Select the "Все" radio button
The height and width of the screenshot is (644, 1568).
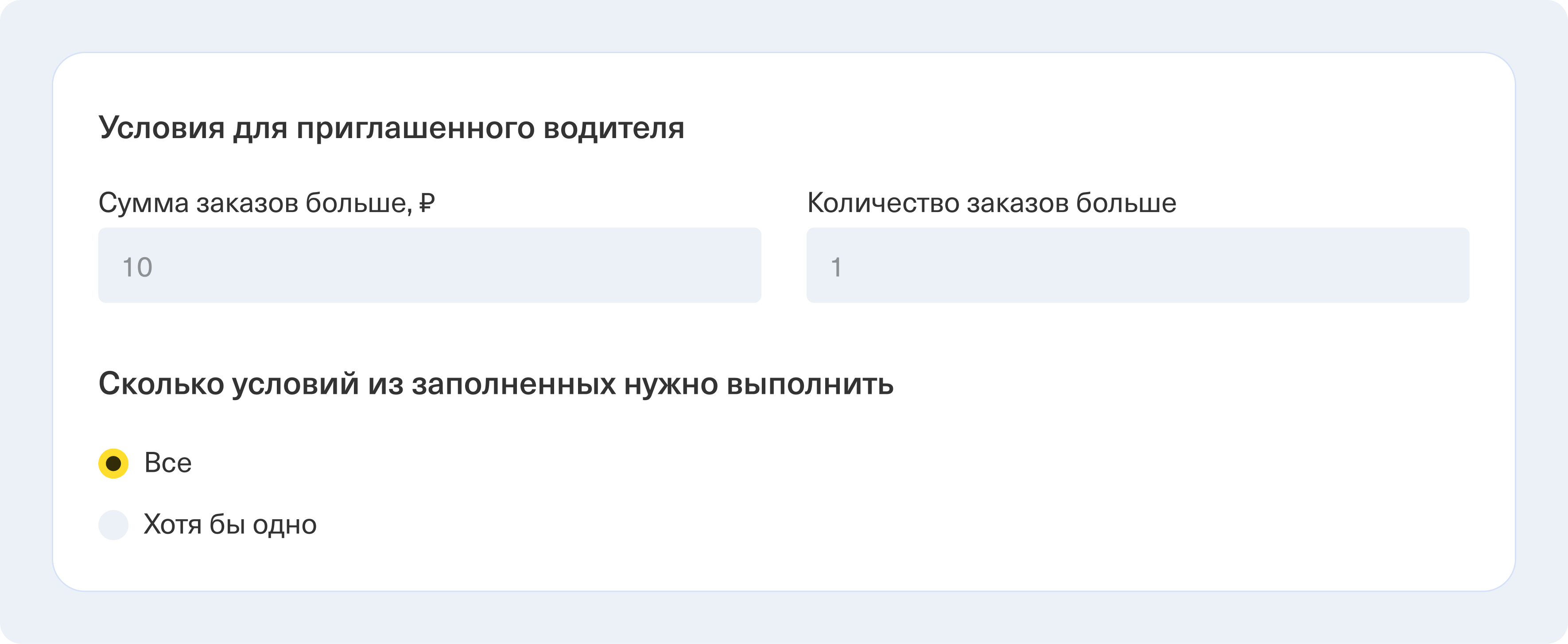pyautogui.click(x=113, y=463)
